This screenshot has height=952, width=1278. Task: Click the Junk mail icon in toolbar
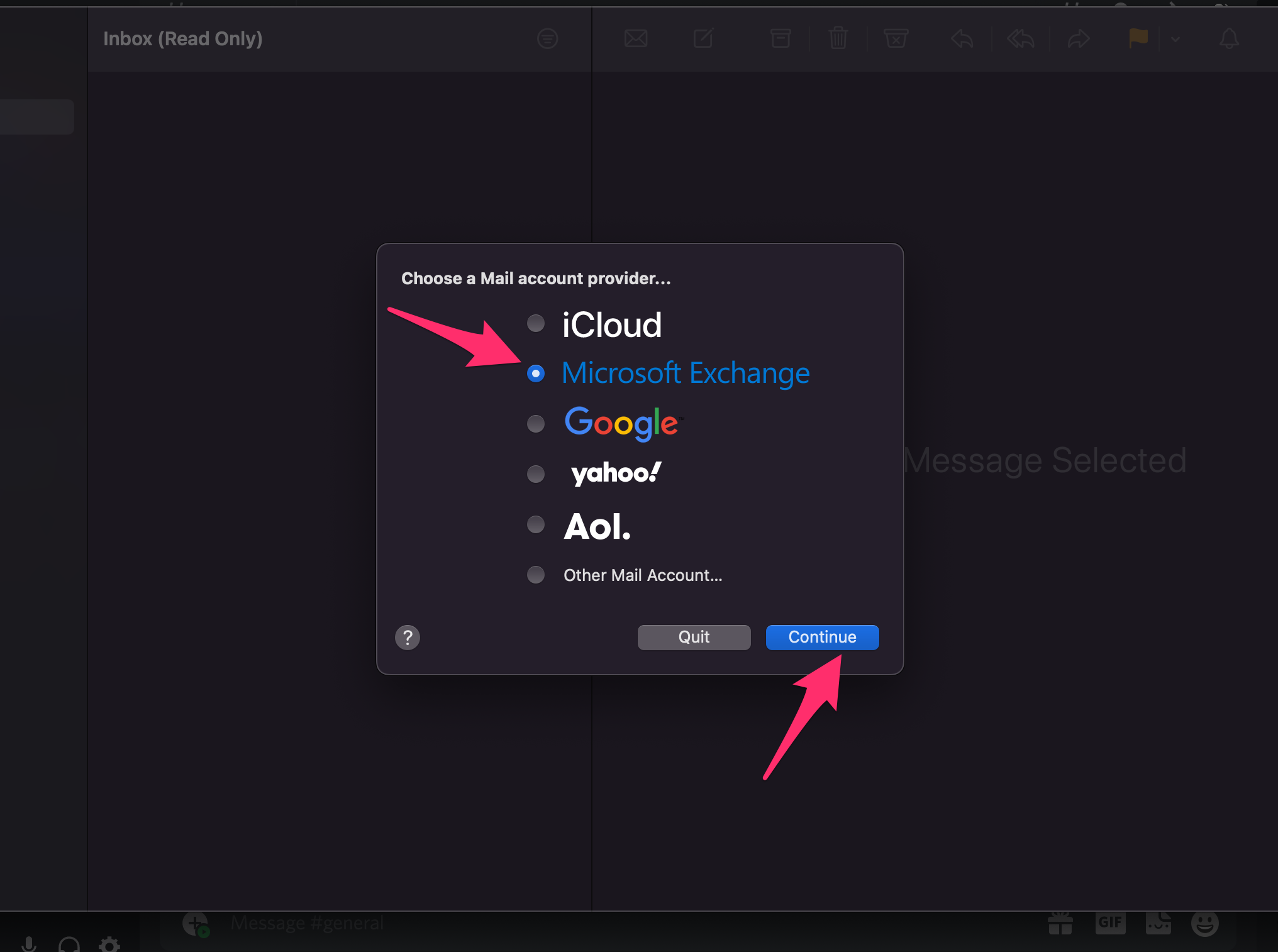[x=896, y=39]
